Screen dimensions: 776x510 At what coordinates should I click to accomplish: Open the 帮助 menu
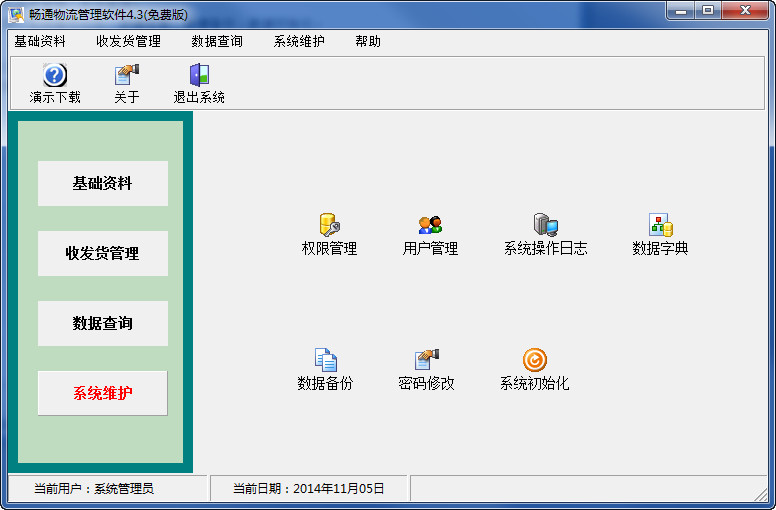click(368, 42)
